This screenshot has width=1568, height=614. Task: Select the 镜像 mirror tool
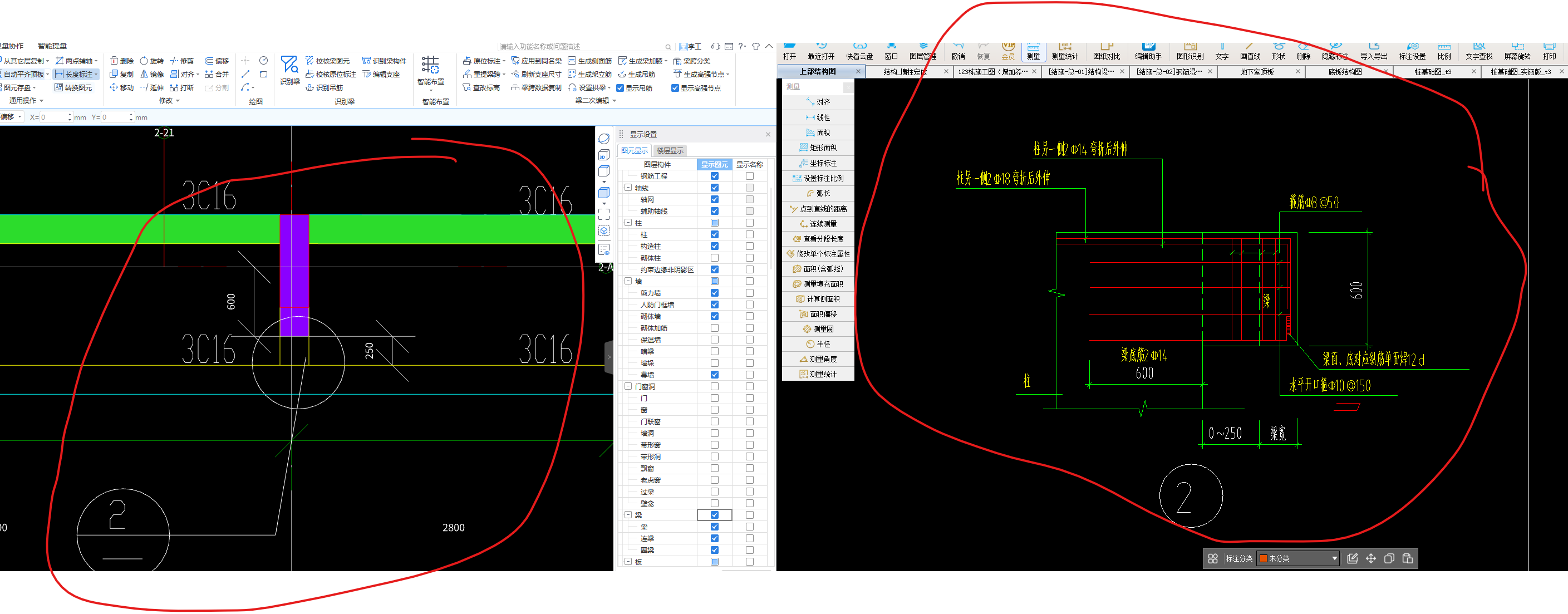(x=151, y=74)
